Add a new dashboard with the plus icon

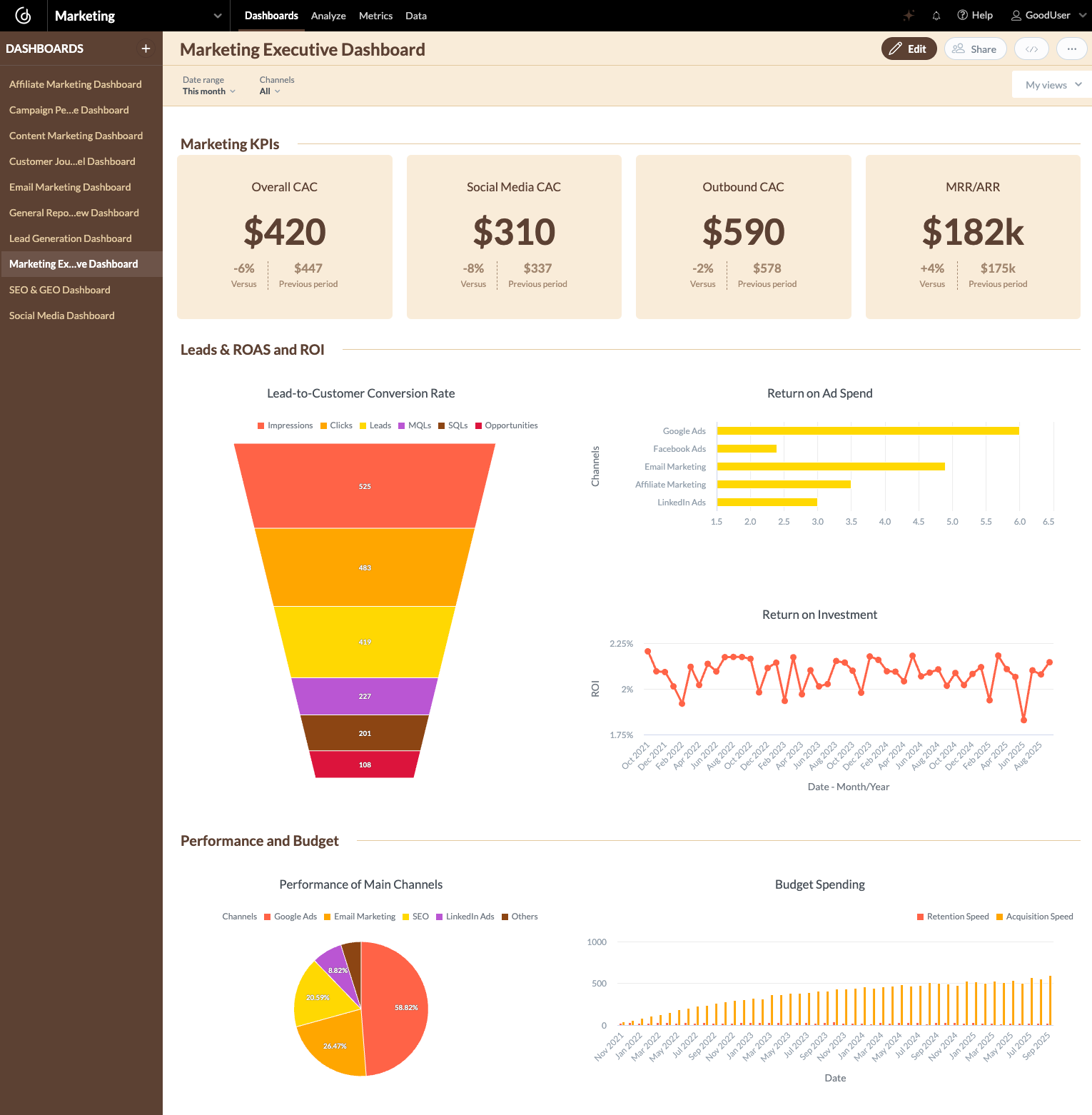pyautogui.click(x=146, y=49)
